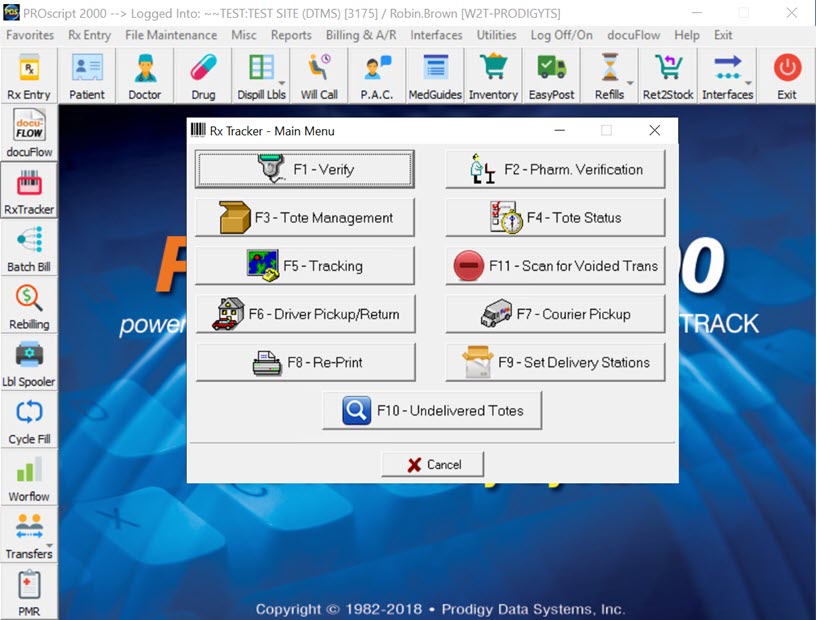Open the File Maintenance menu
The width and height of the screenshot is (817, 620).
pos(171,35)
